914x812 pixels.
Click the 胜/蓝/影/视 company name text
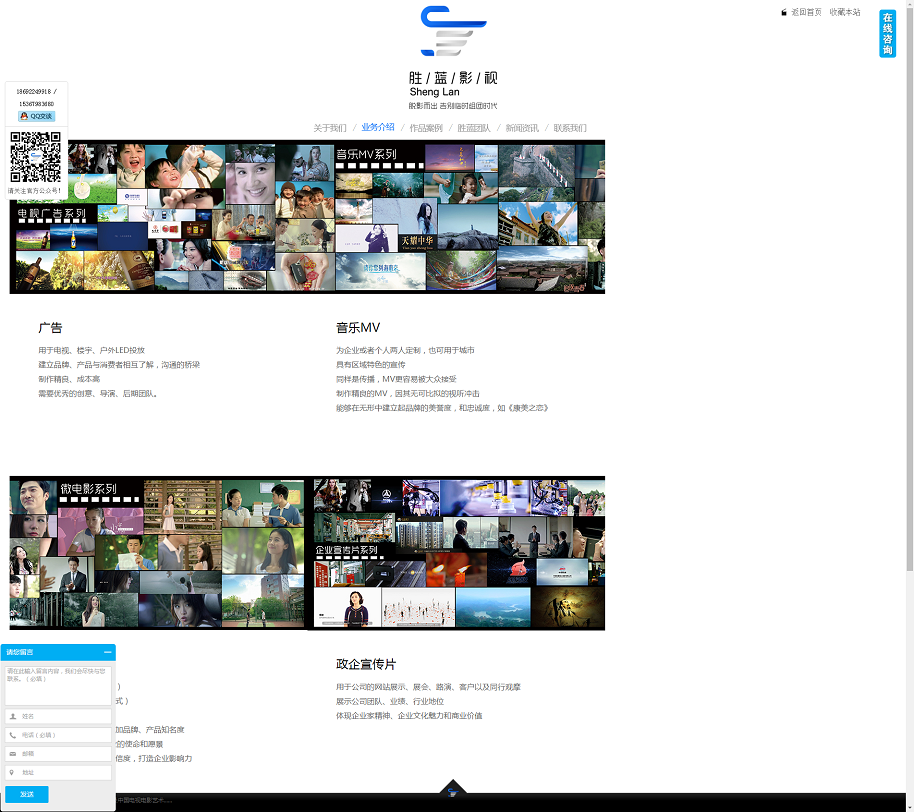[453, 78]
